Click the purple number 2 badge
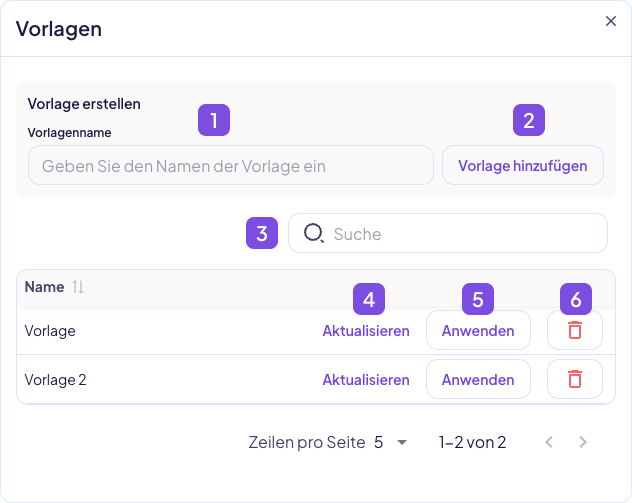The image size is (632, 503). coord(529,120)
